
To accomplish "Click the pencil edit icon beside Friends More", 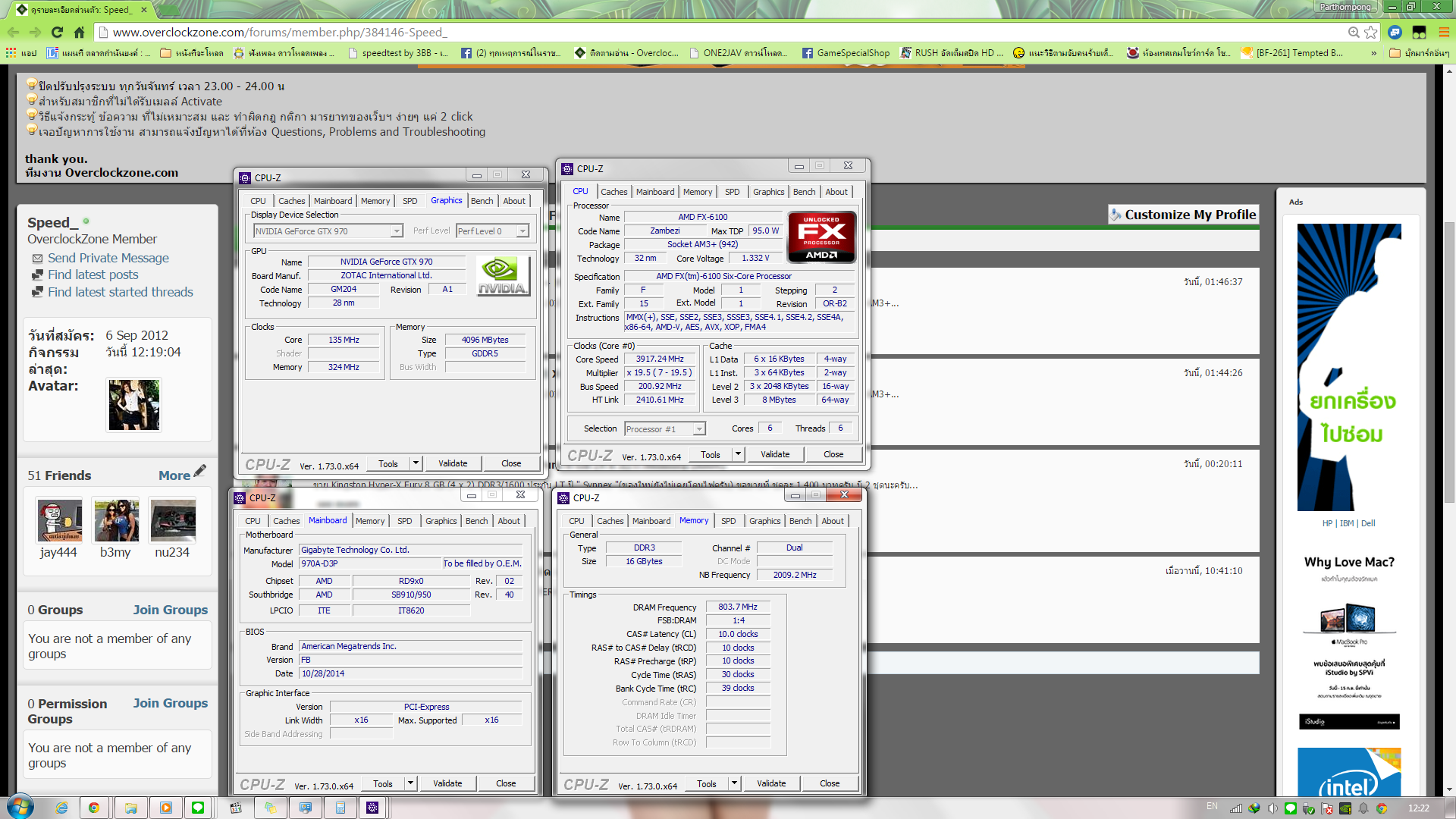I will tap(200, 472).
